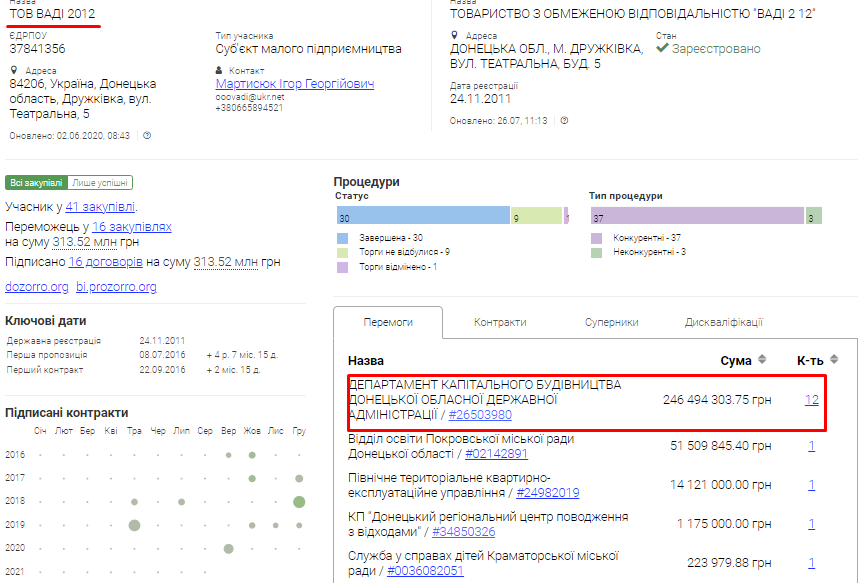Sort the table by К-ть column arrows
Screen dimensions: 863x583
834,359
